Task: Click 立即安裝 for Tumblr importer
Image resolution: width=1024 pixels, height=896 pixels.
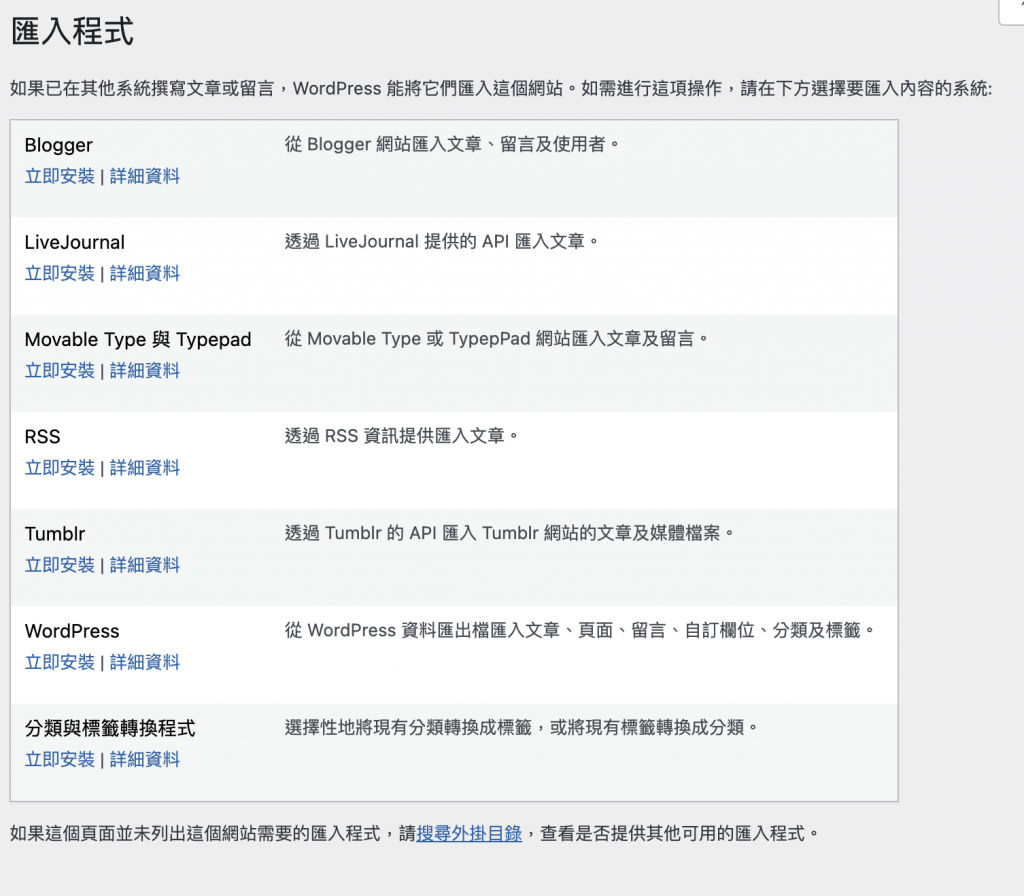Action: pyautogui.click(x=59, y=566)
